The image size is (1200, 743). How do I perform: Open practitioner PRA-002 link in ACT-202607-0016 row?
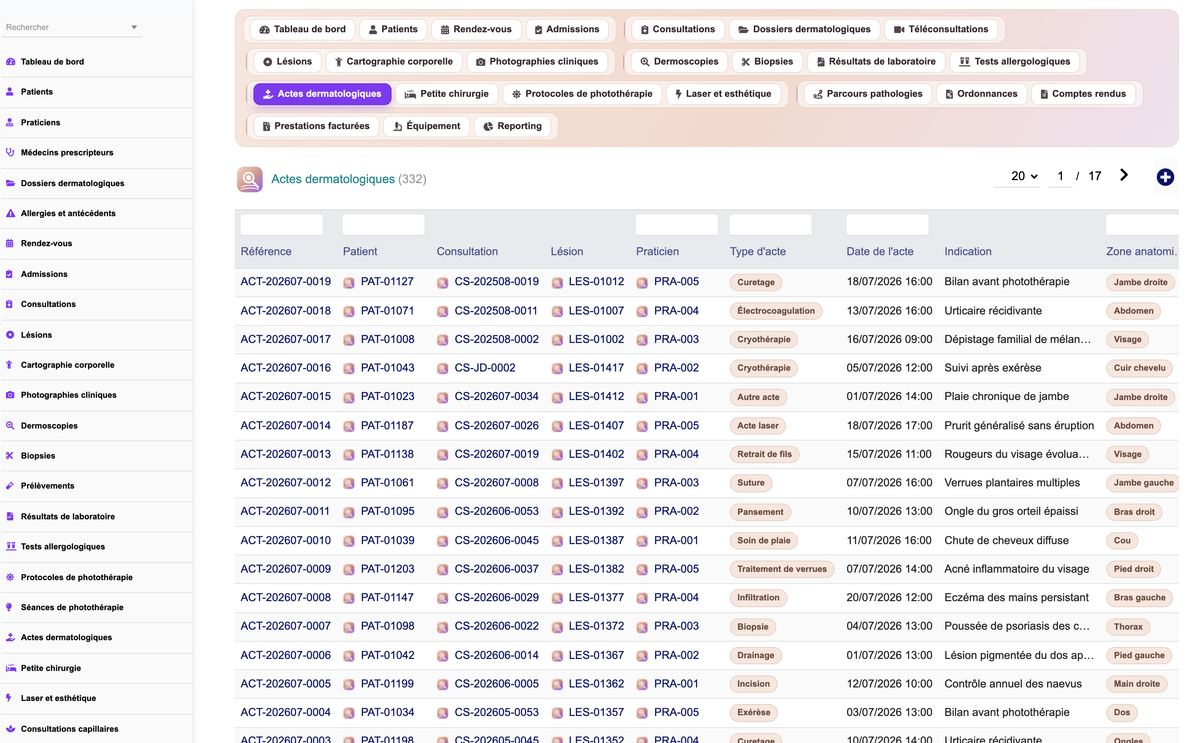point(676,368)
